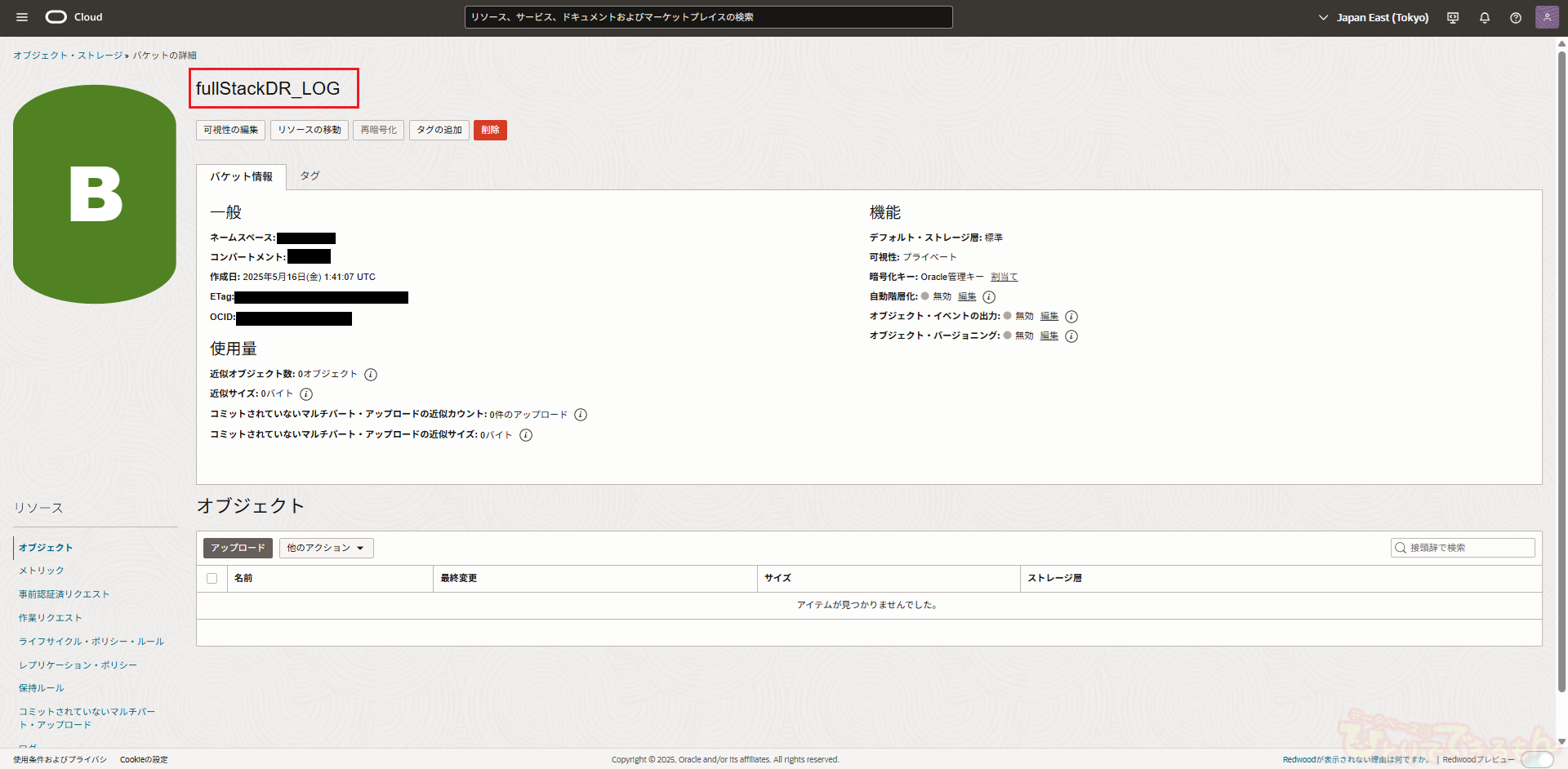Click the アップロード button
Image resolution: width=1568 pixels, height=769 pixels.
(x=238, y=549)
